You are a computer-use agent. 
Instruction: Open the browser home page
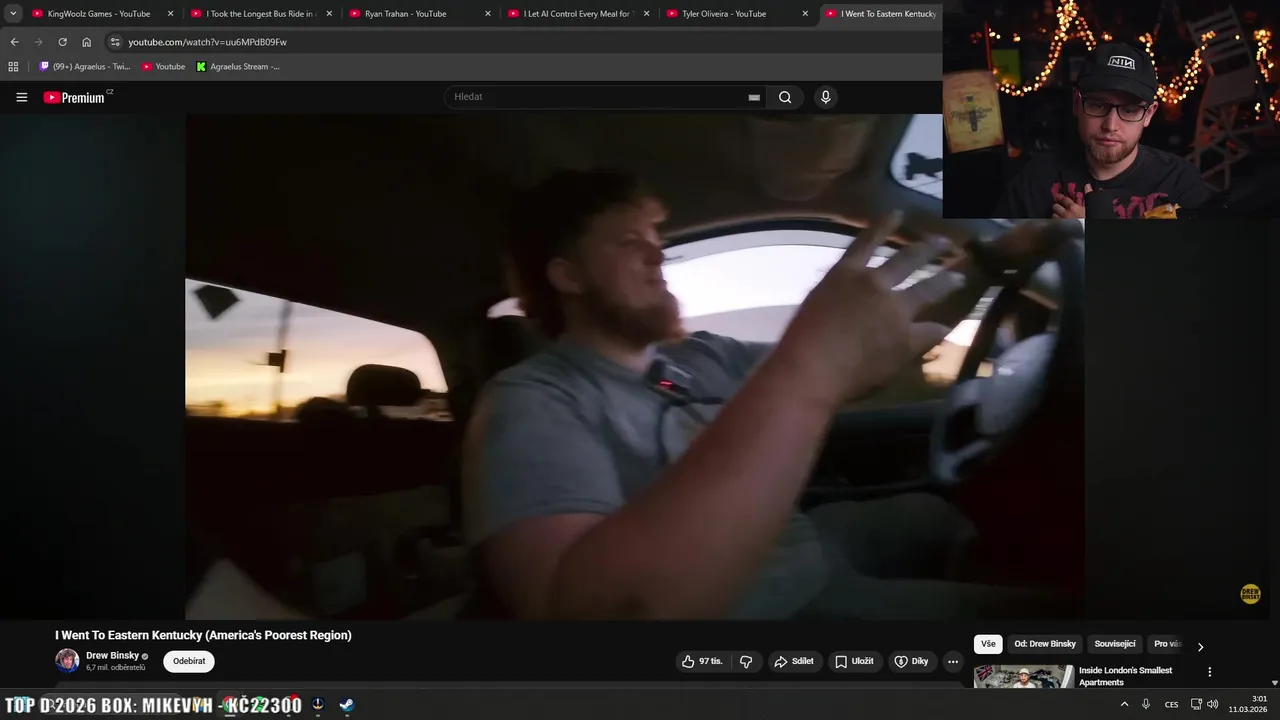pos(86,42)
